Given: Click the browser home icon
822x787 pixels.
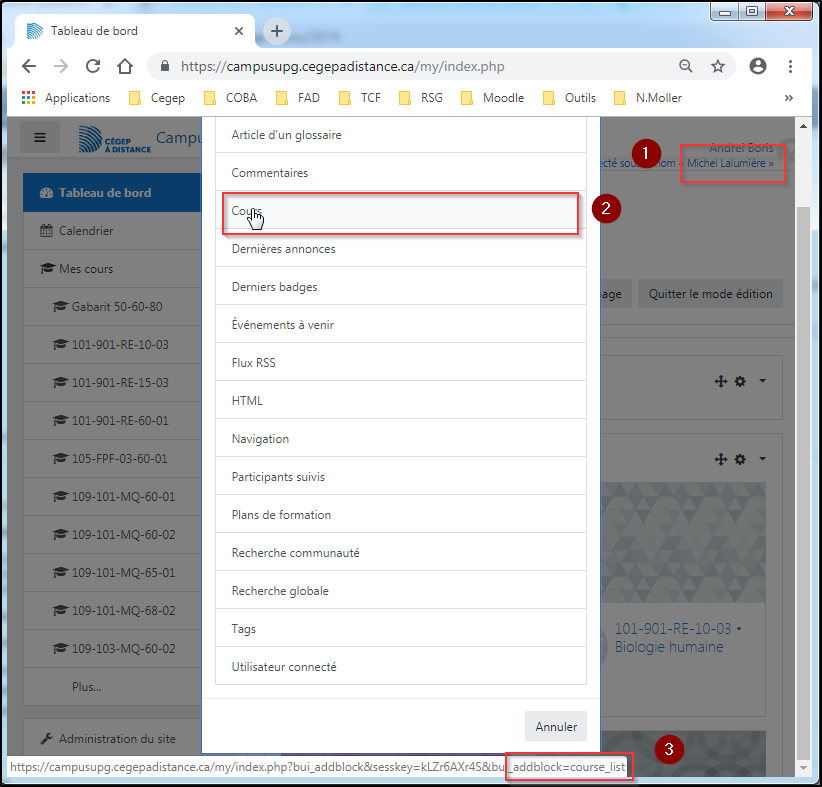Looking at the screenshot, I should (x=125, y=67).
